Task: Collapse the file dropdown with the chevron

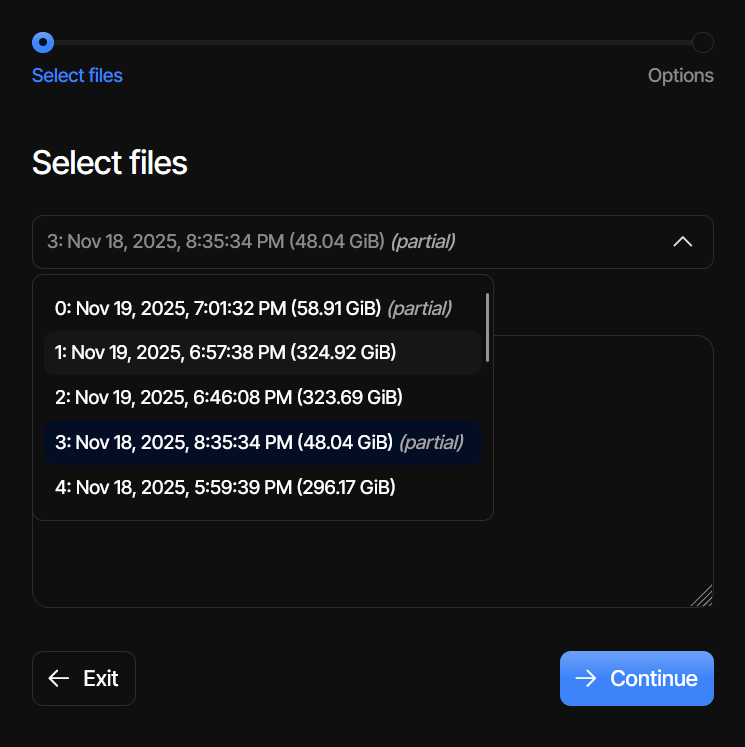Action: [x=683, y=242]
